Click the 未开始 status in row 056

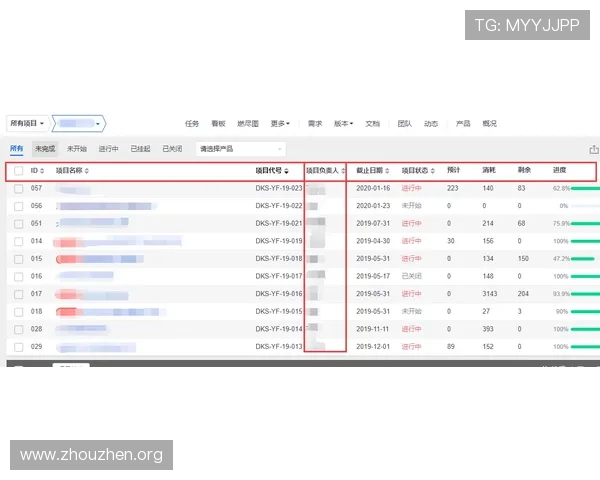coord(411,206)
